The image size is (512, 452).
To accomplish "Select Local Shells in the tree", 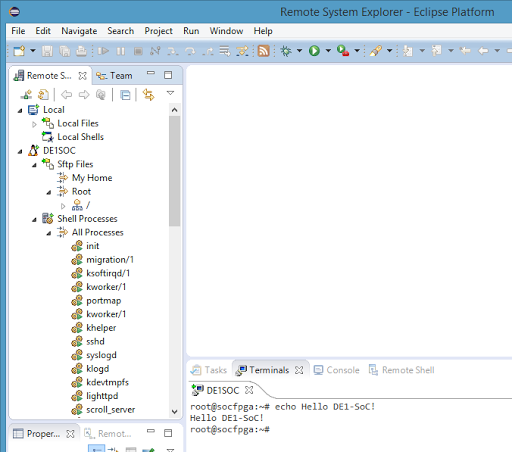I will click(80, 137).
